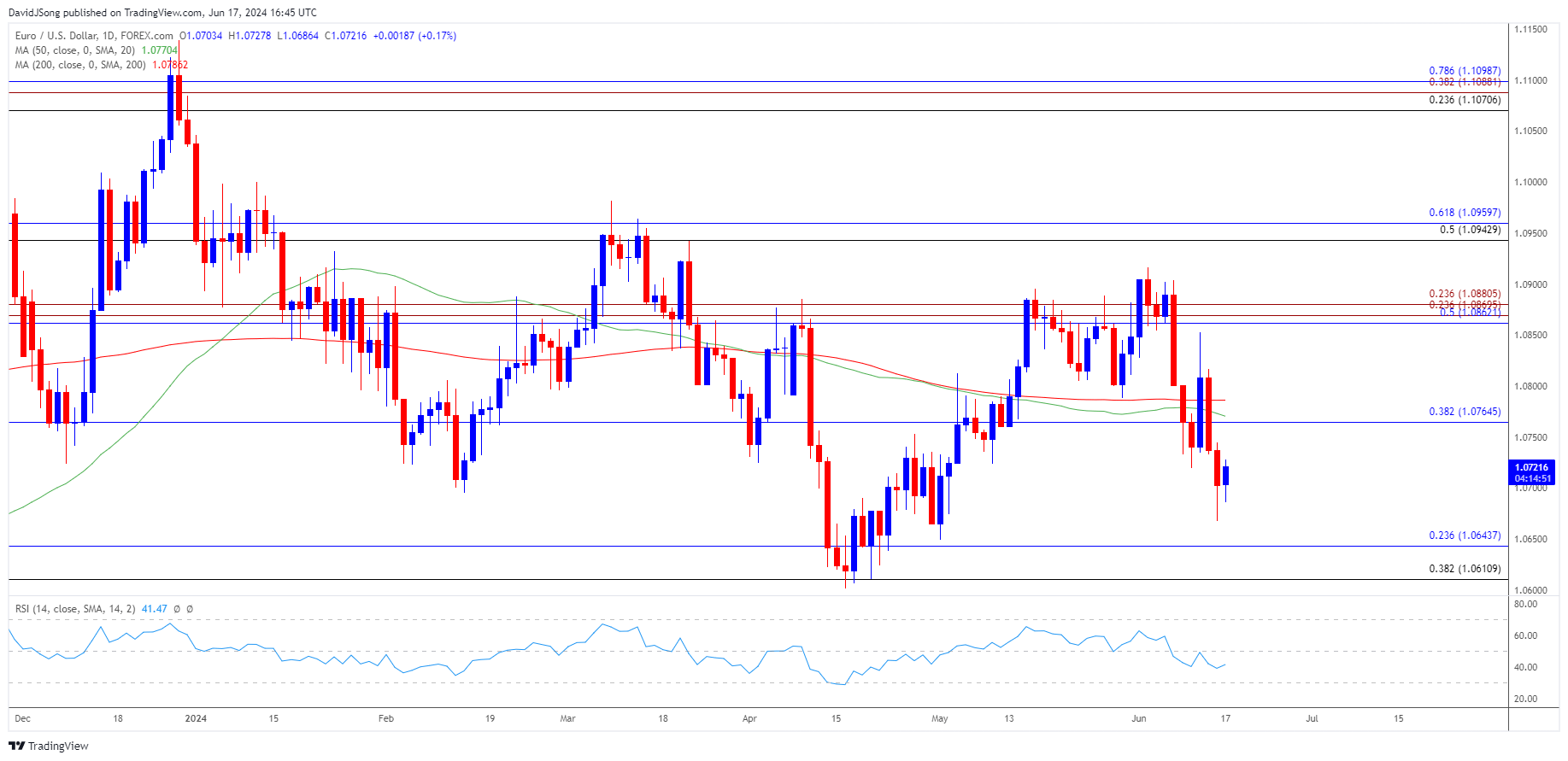Click the 1.08000 price axis label
Image resolution: width=1568 pixels, height=761 pixels.
(1530, 386)
